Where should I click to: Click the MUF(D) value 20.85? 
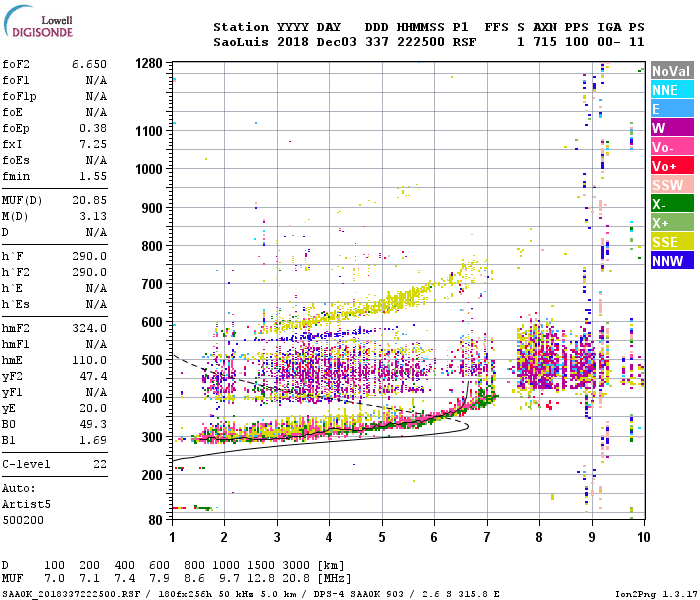89,200
